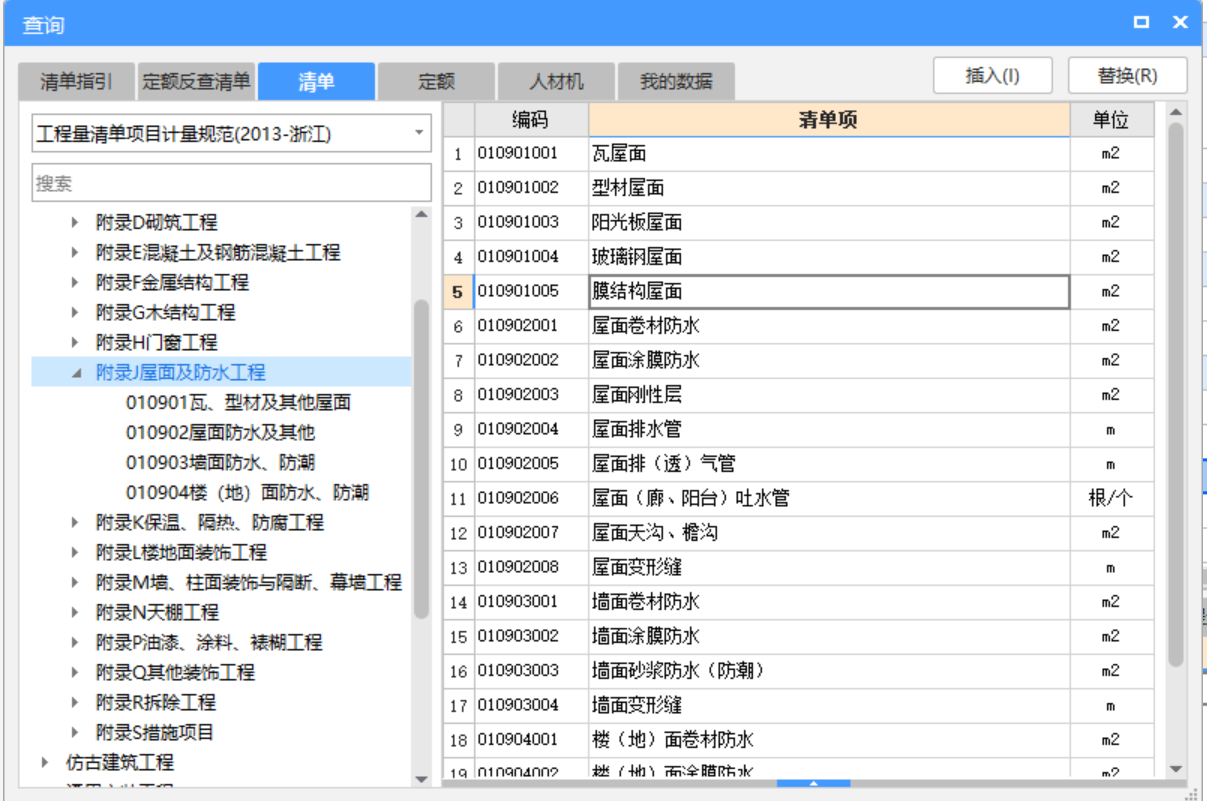Select 墙面砂浆防水（防潮） row
The height and width of the screenshot is (801, 1207).
point(798,671)
